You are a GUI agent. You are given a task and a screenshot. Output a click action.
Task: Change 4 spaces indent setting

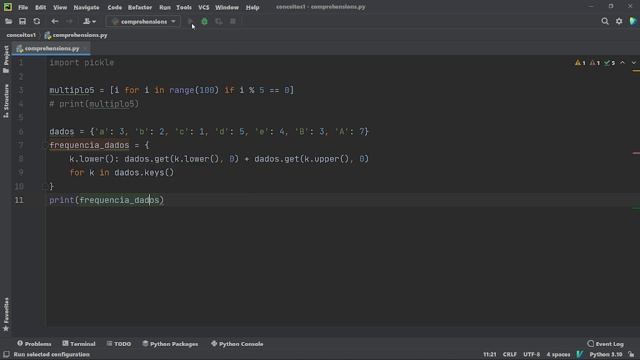click(558, 354)
